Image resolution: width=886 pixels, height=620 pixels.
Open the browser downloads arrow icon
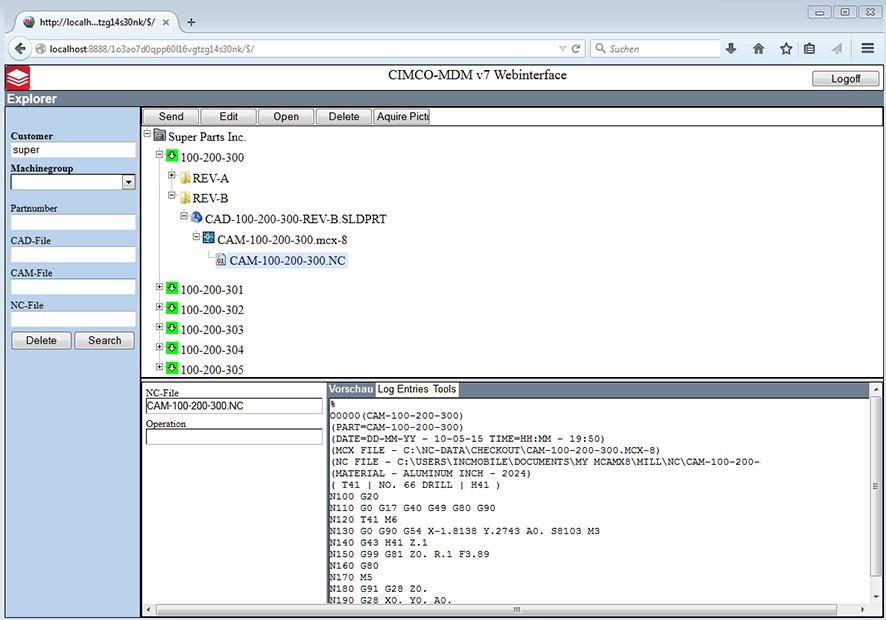click(x=731, y=49)
